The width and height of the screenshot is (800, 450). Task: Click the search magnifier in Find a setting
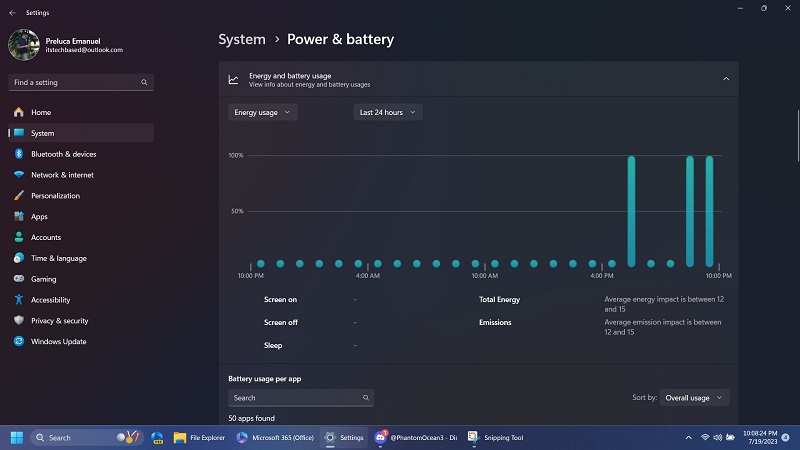(x=144, y=82)
